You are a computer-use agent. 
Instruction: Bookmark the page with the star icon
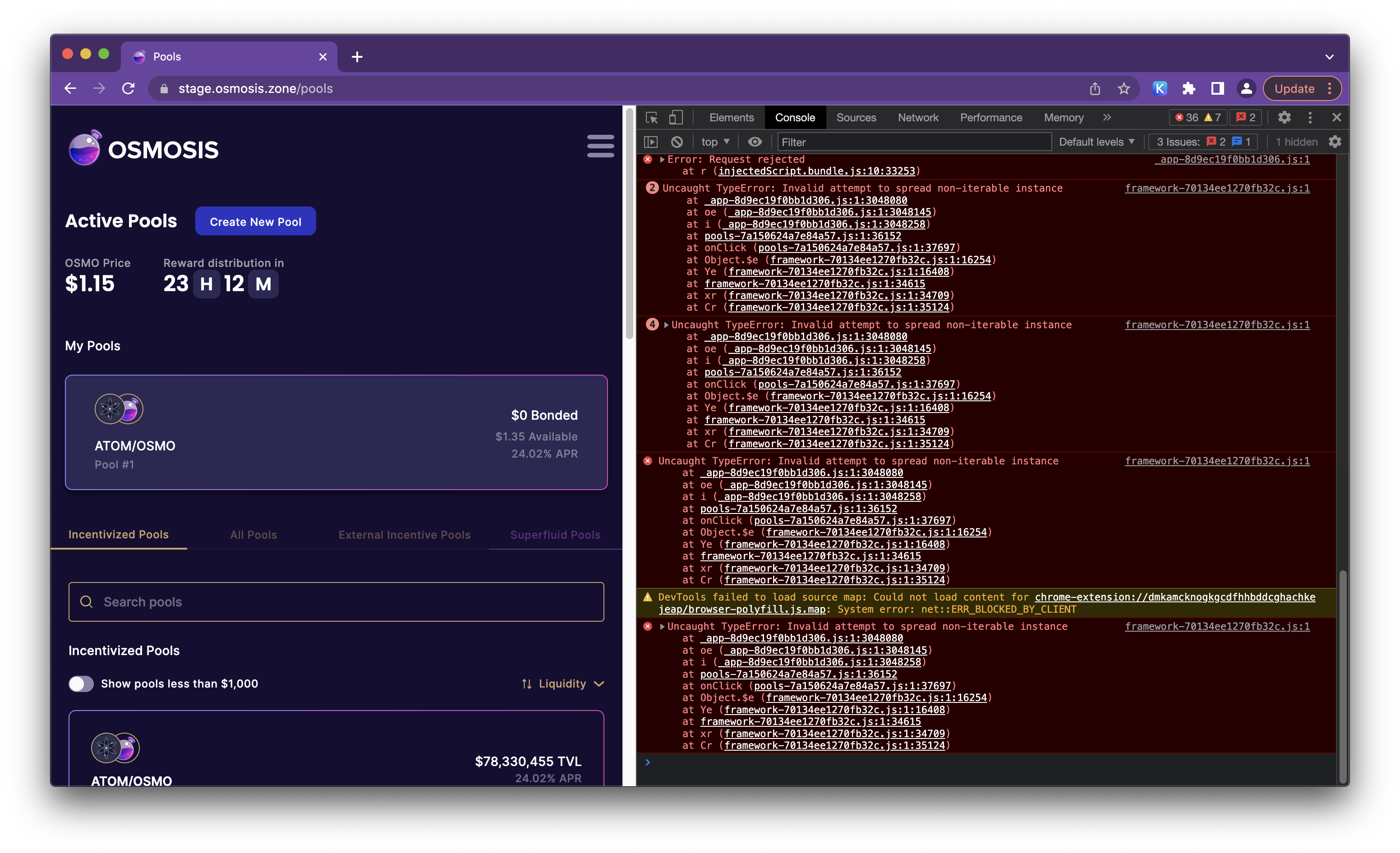tap(1124, 89)
